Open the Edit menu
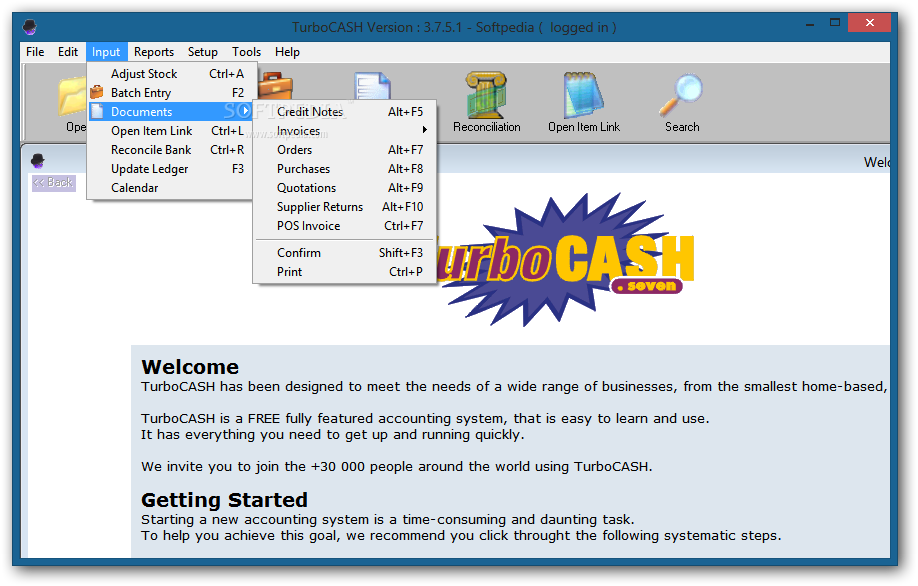The height and width of the screenshot is (586, 918). click(68, 52)
